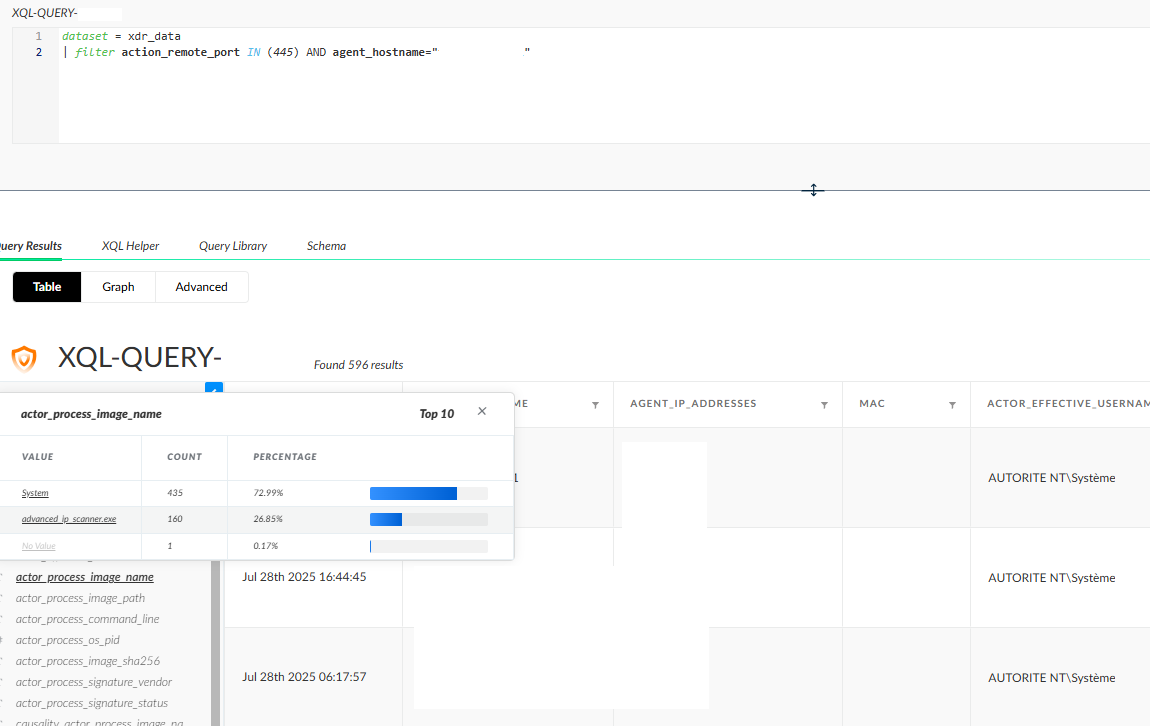The image size is (1150, 726).
Task: Click advanced_ip_scanner.exe value link
Action: (69, 520)
